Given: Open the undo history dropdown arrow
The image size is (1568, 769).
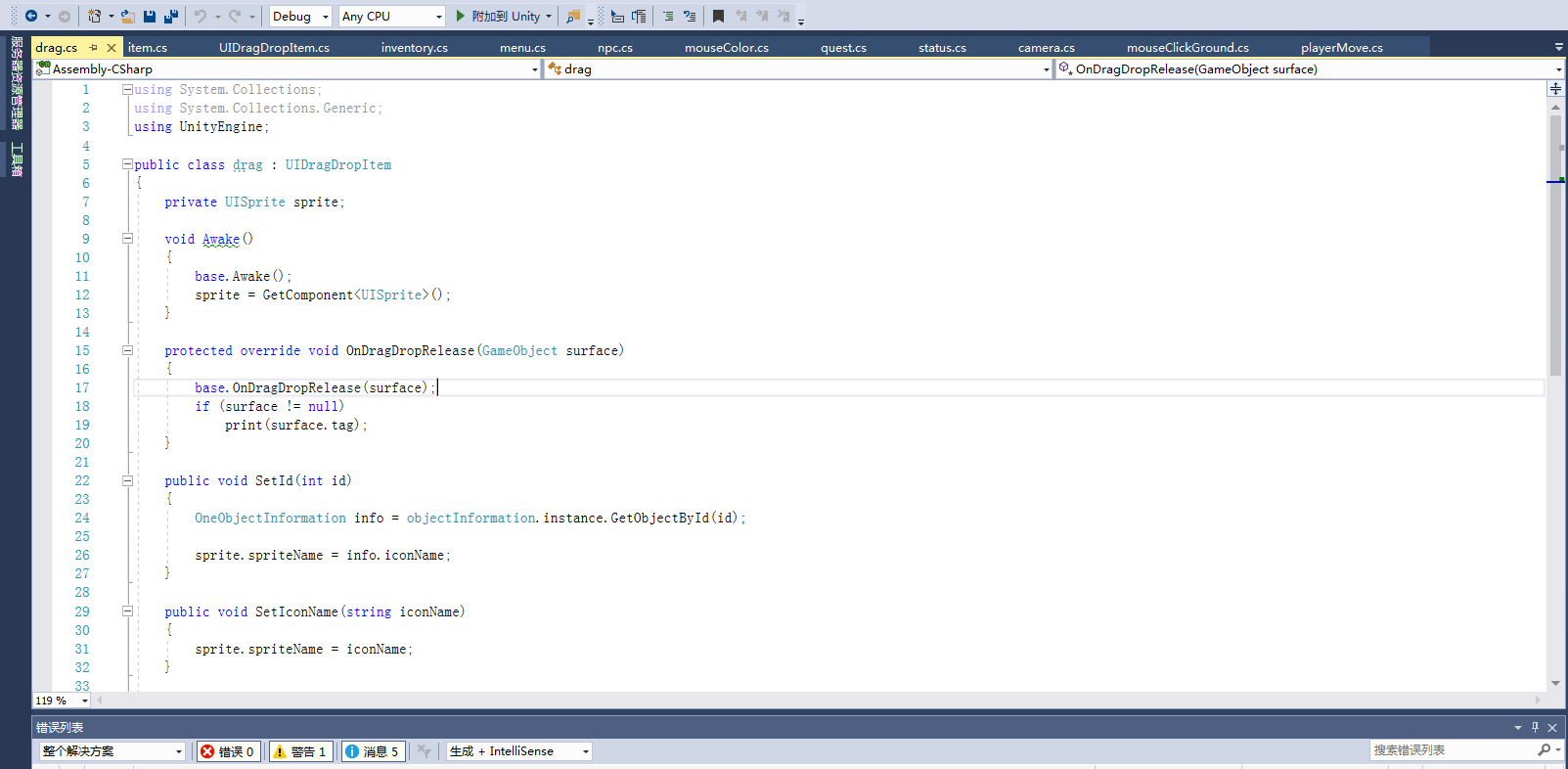Looking at the screenshot, I should pyautogui.click(x=217, y=17).
